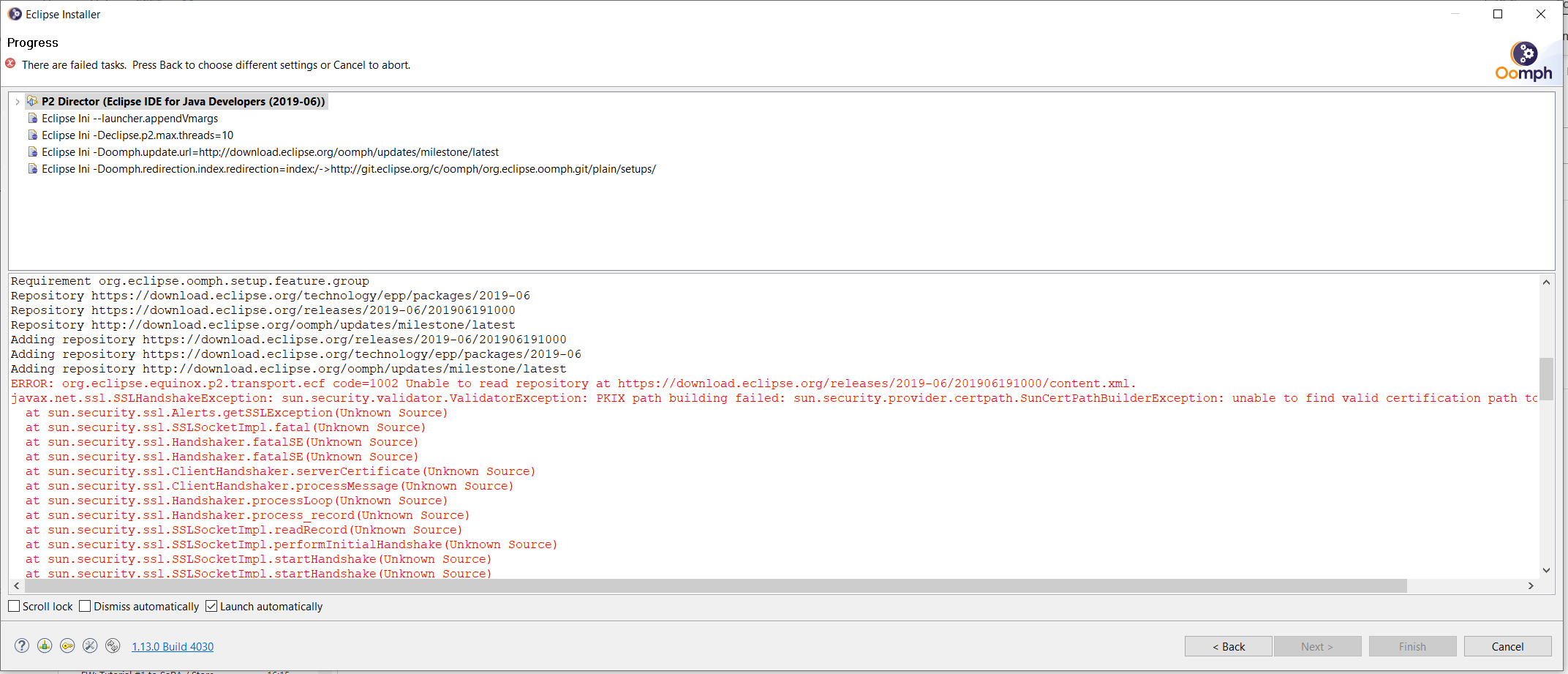The width and height of the screenshot is (1568, 674).
Task: Close the Eclipse Installer window
Action: click(1541, 14)
